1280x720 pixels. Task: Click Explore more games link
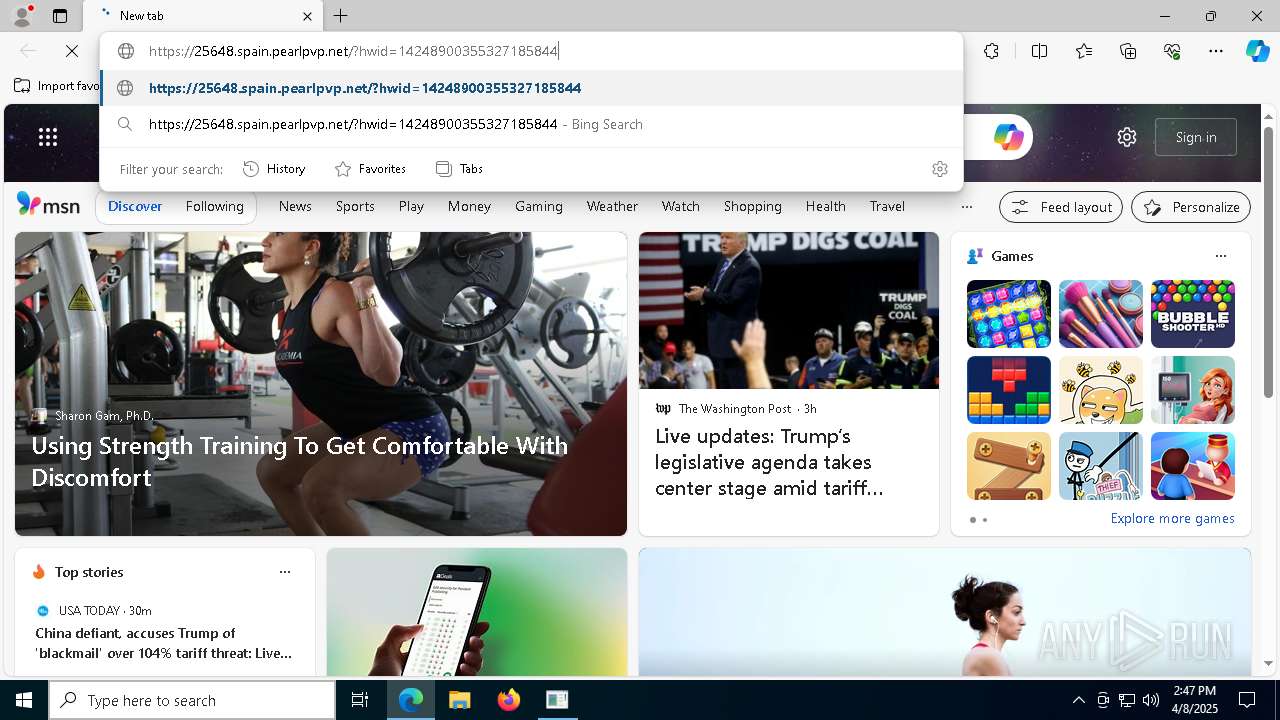(1172, 518)
